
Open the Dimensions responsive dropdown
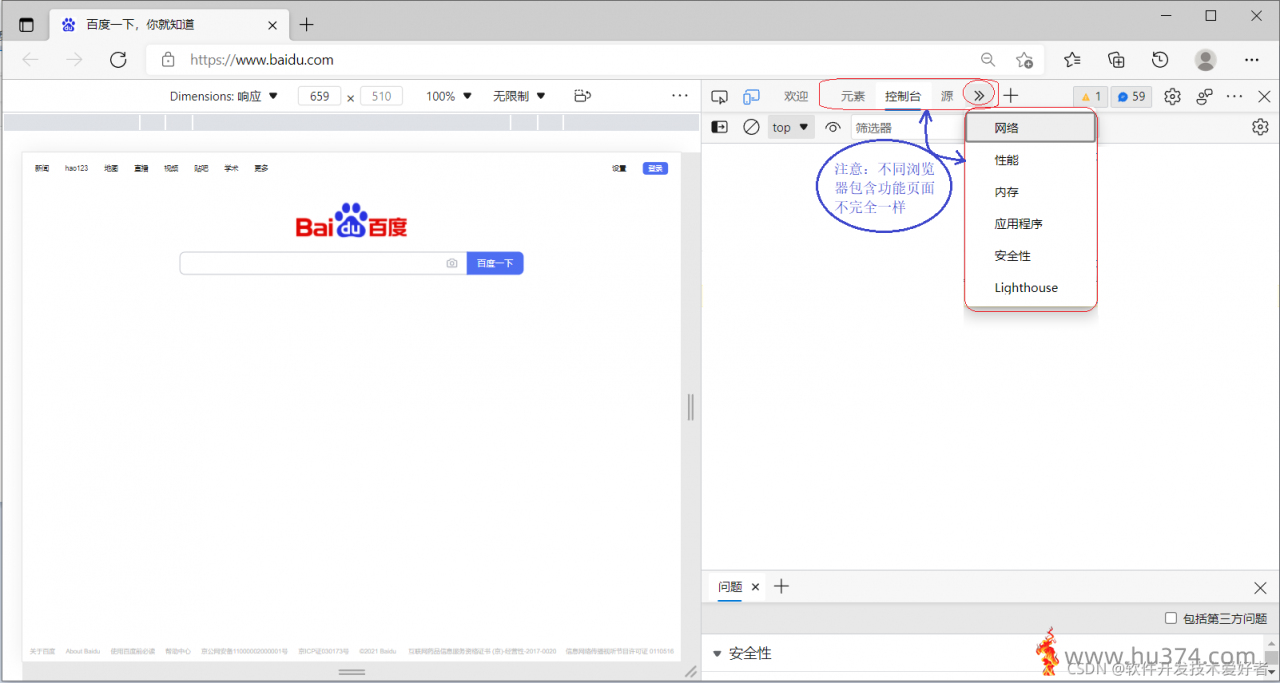coord(225,96)
